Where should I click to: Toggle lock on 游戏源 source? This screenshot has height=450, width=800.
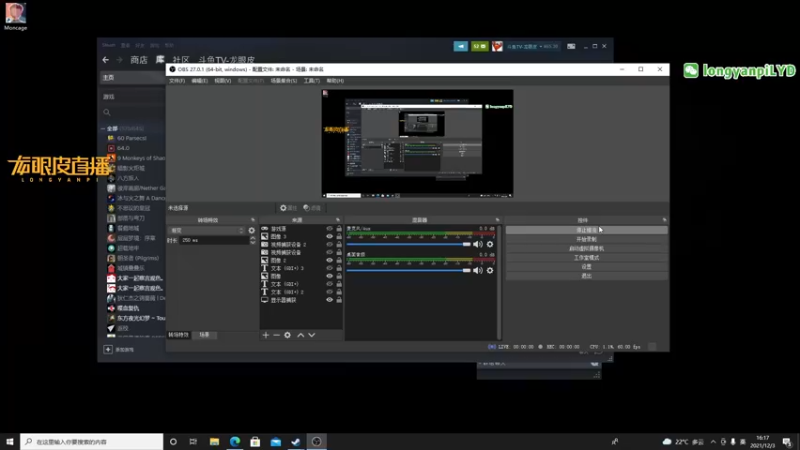(x=339, y=229)
